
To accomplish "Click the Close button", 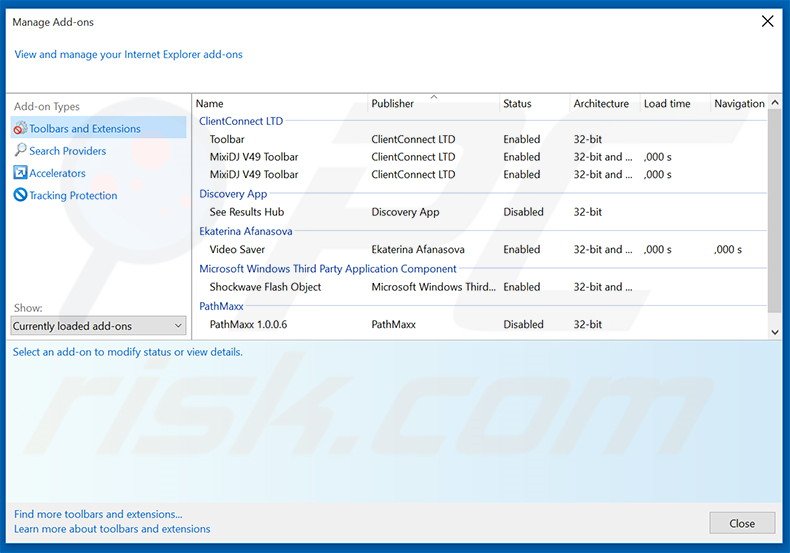I will (742, 523).
